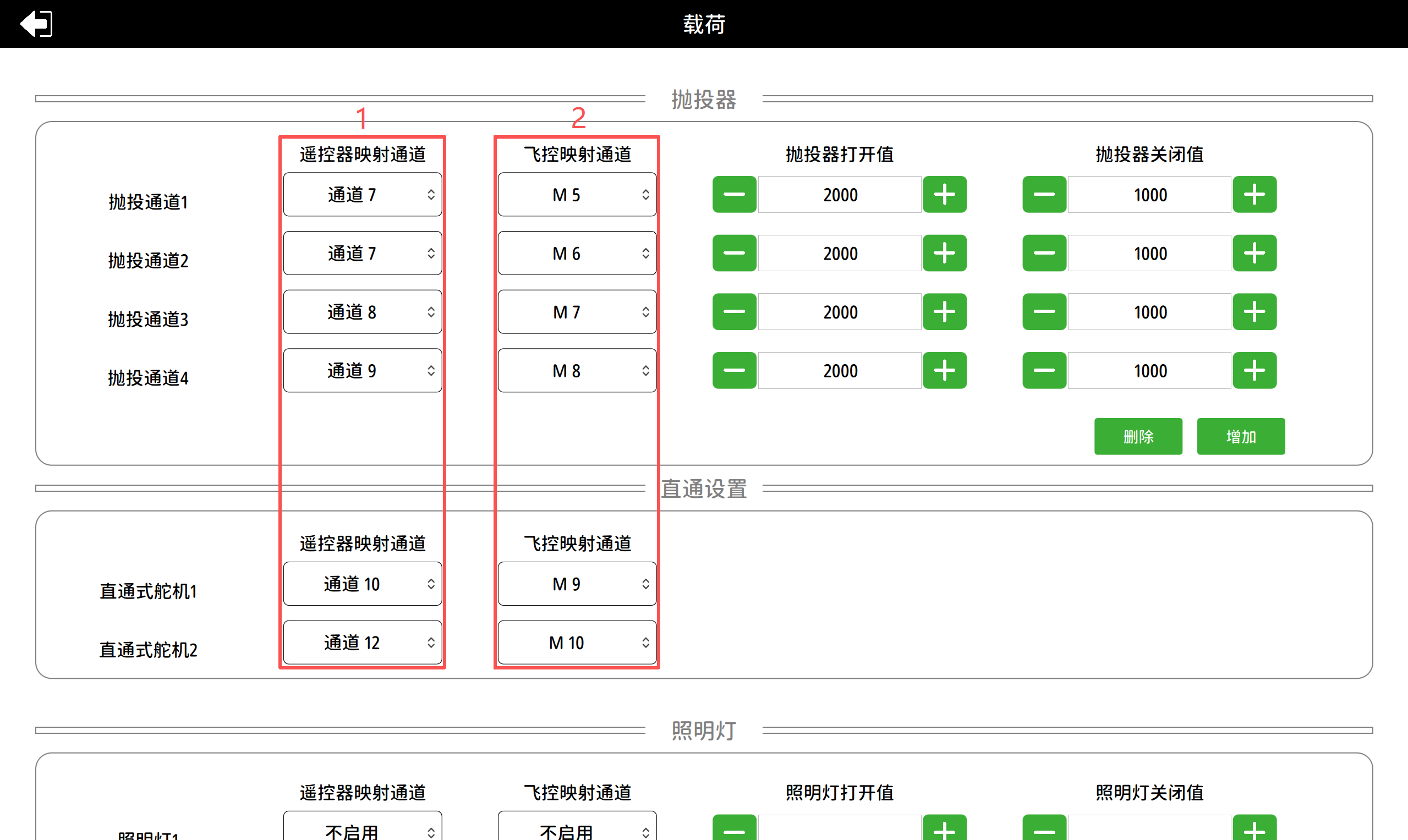Open 抛投通道1 remote channel dropdown

pyautogui.click(x=363, y=195)
